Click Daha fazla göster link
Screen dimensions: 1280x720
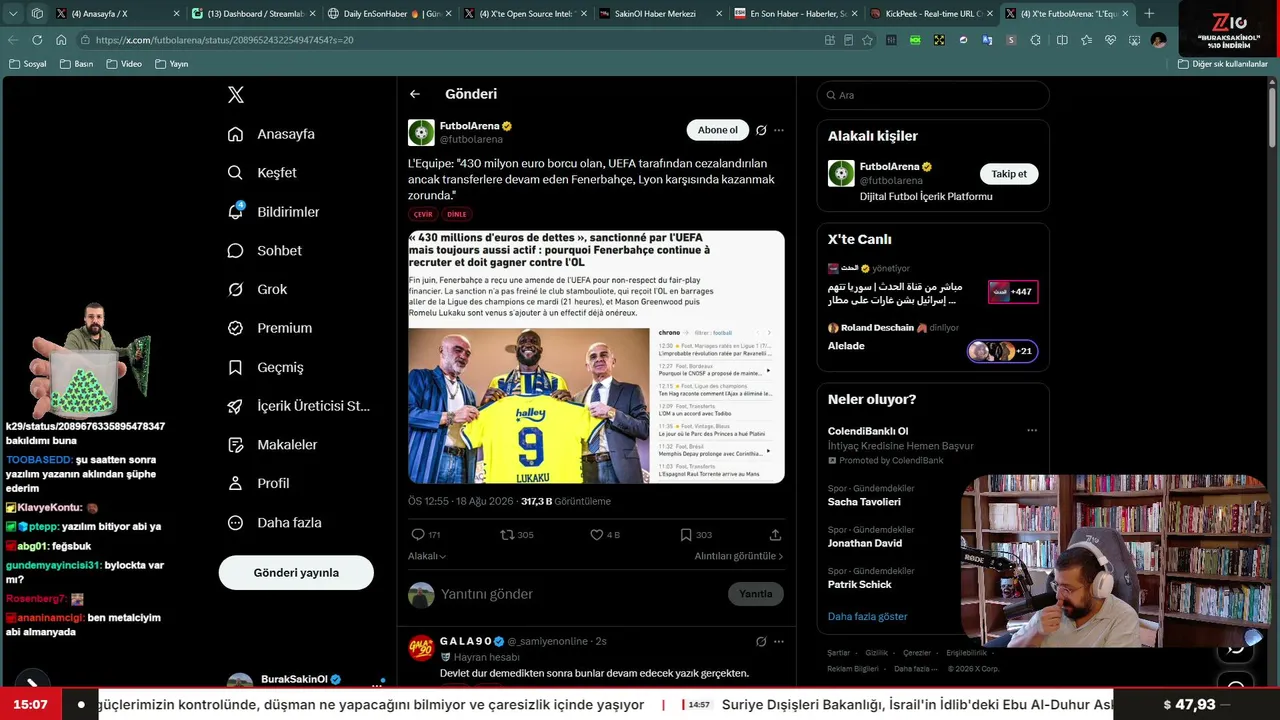pos(868,617)
